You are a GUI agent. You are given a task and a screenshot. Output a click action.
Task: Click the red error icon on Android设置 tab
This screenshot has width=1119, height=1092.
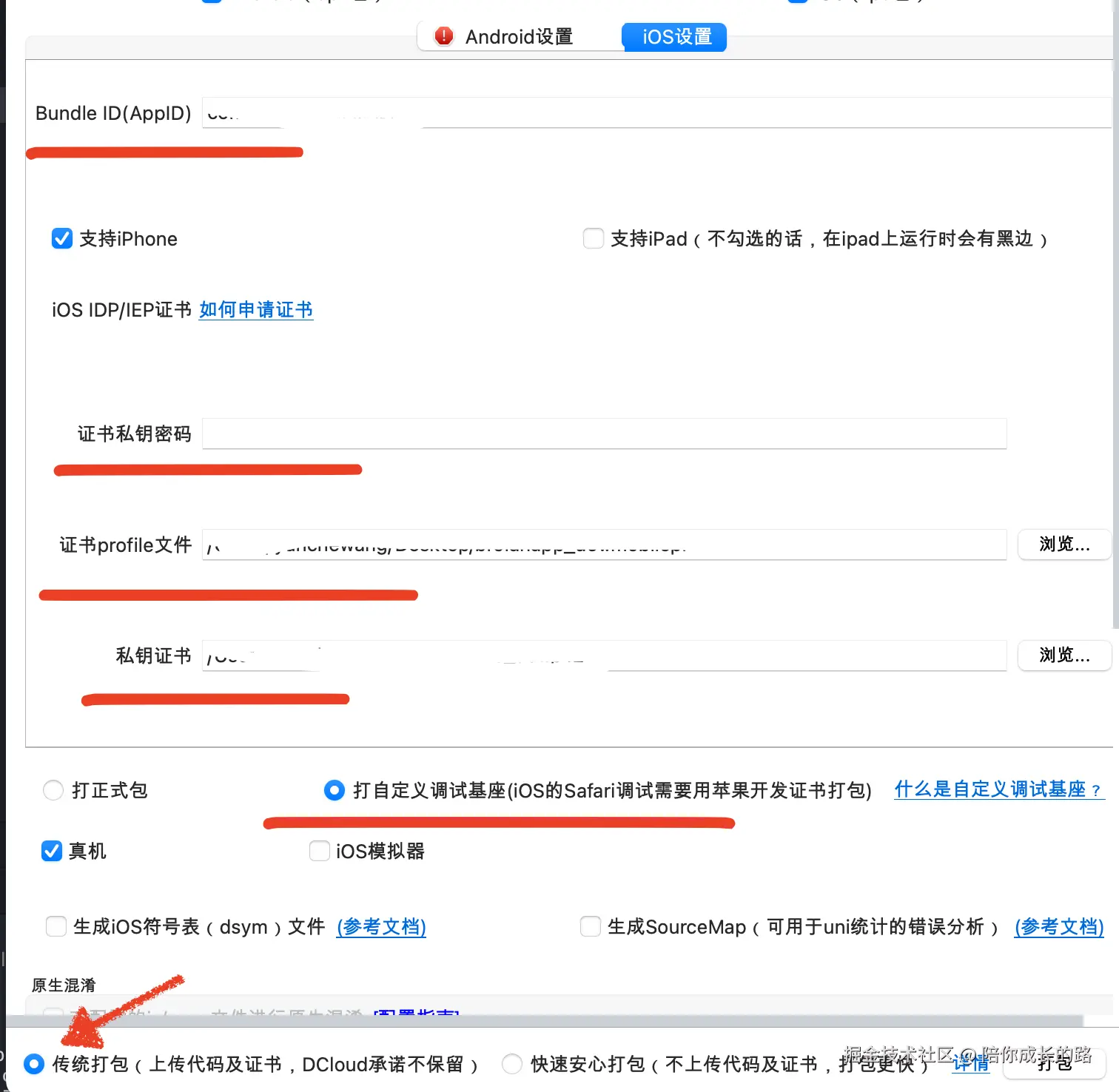click(443, 36)
